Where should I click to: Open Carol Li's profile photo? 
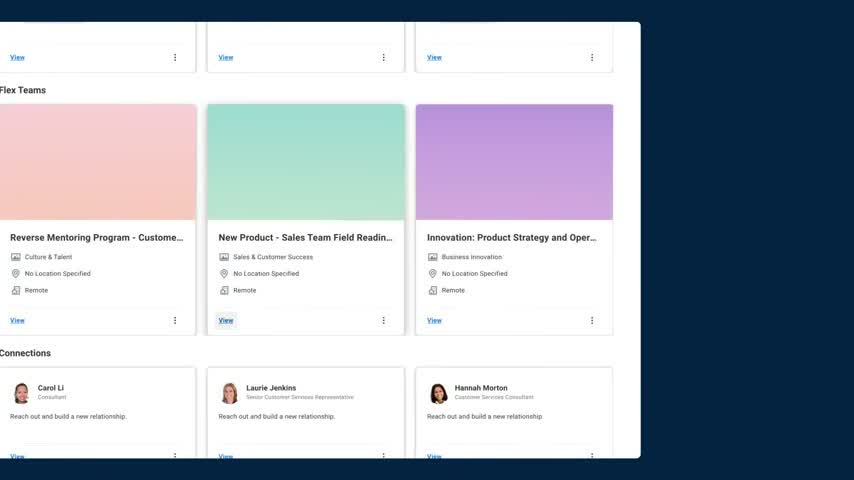21,393
